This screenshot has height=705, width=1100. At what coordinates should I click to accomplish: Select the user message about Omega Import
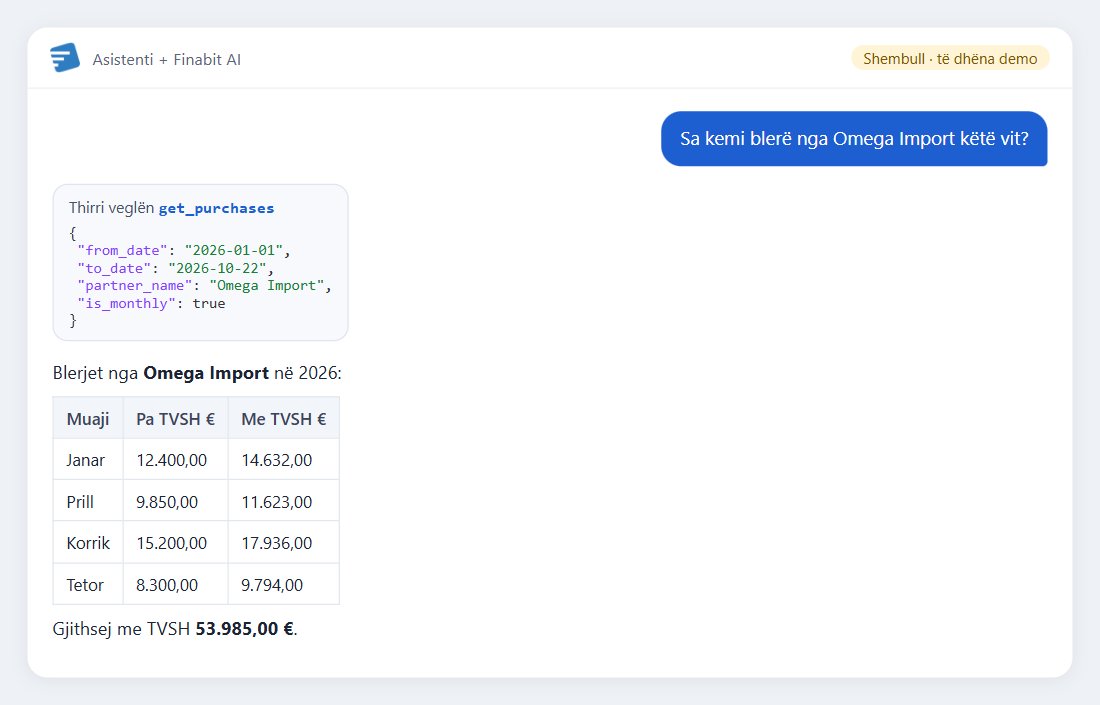tap(854, 139)
